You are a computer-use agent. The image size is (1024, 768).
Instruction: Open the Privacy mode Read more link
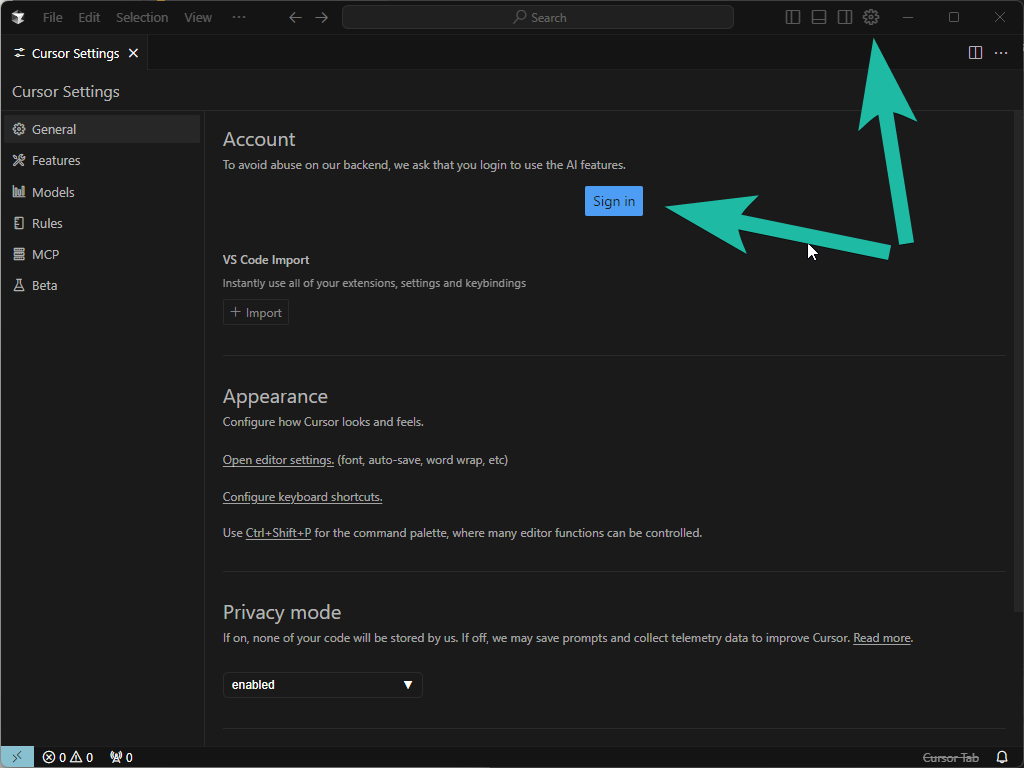tap(882, 638)
